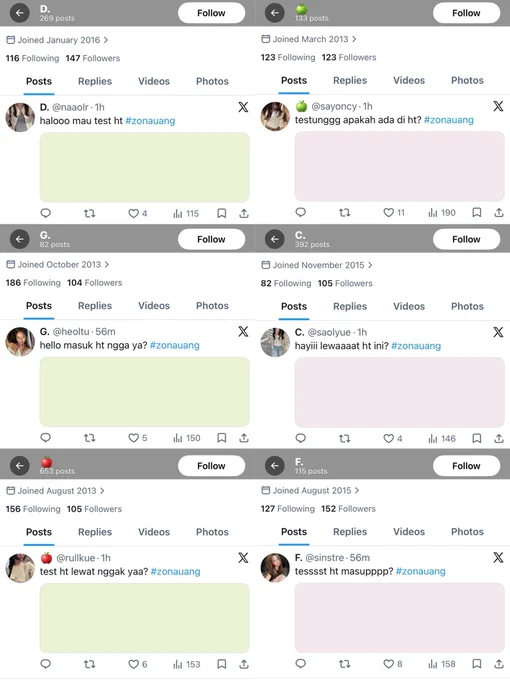510x680 pixels.
Task: View analytics of @sinstre post
Action: coord(442,664)
